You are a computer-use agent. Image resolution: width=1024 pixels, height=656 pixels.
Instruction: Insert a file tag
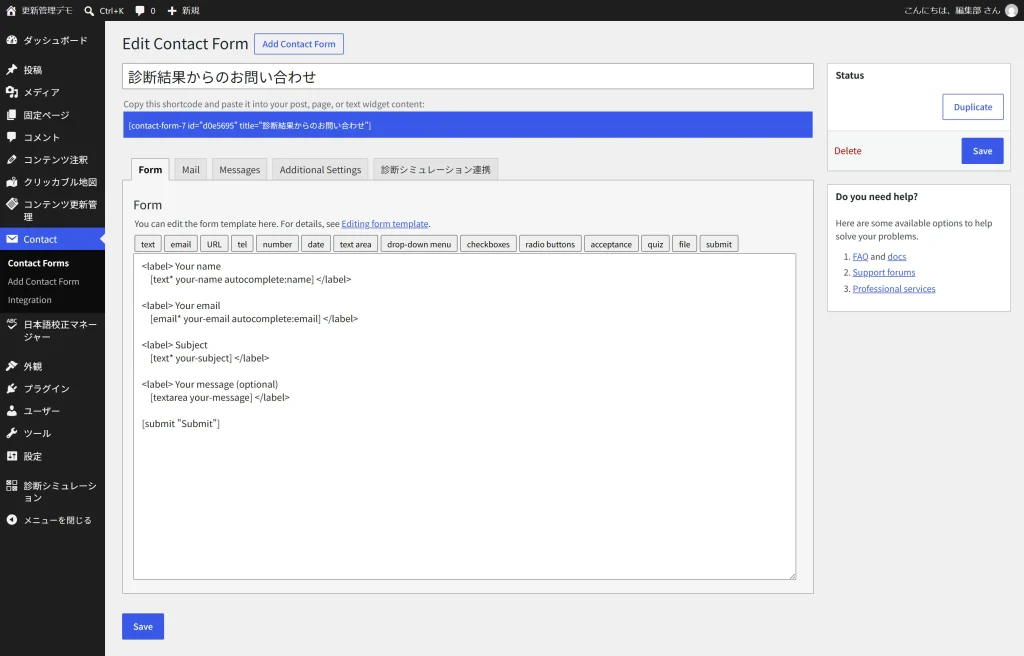pyautogui.click(x=684, y=244)
